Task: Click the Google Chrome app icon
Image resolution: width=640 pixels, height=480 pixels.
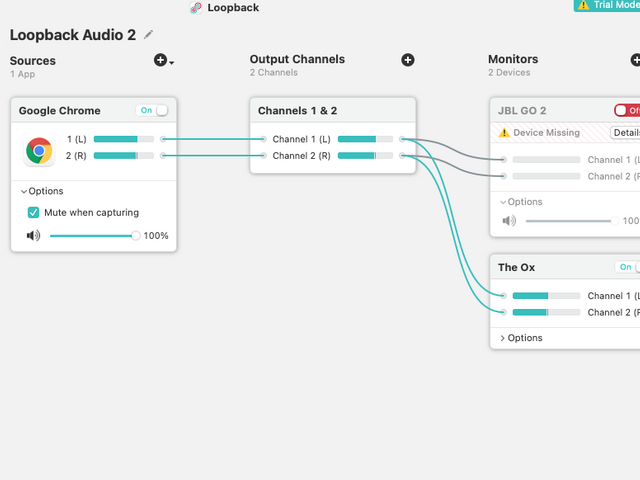Action: (39, 151)
